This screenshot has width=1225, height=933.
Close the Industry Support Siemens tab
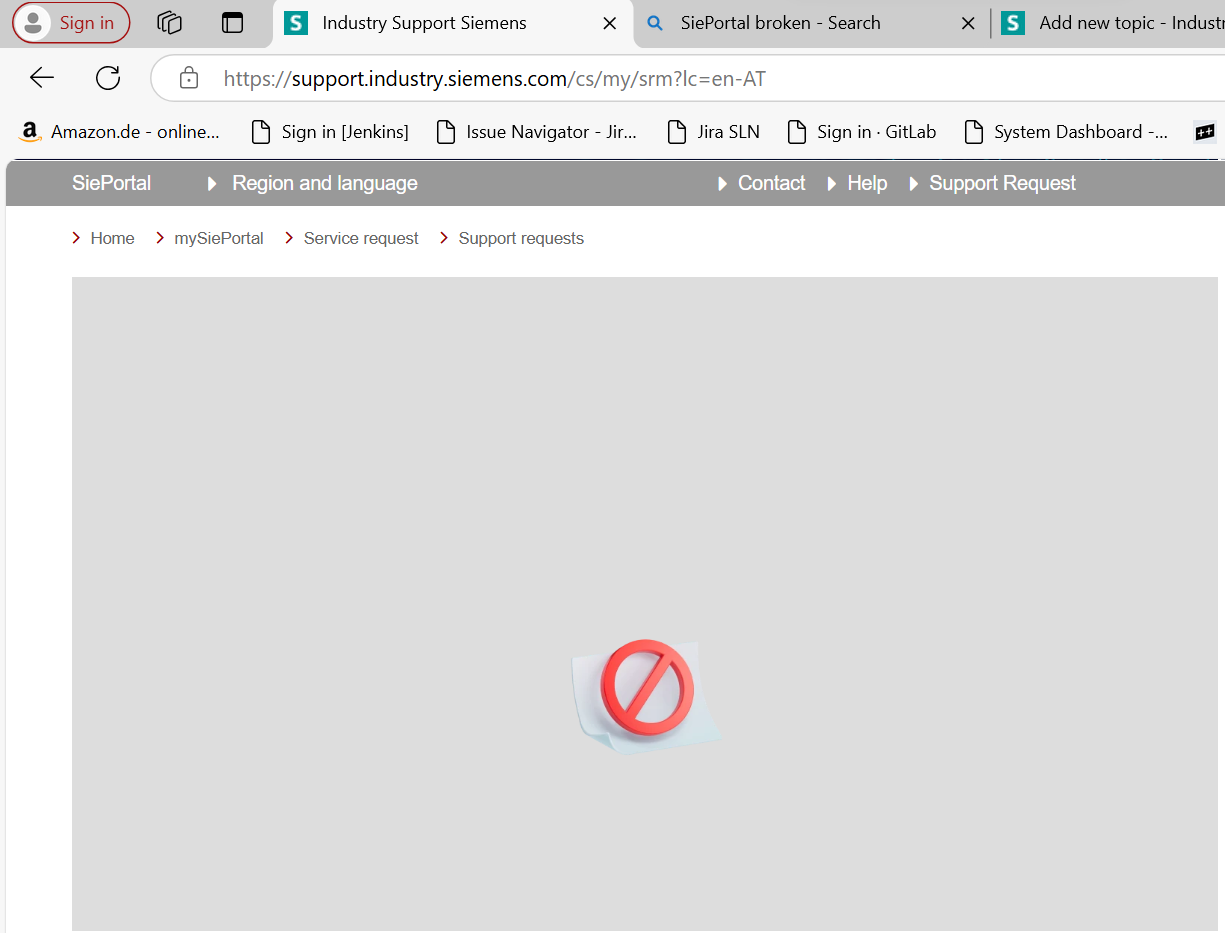coord(609,23)
